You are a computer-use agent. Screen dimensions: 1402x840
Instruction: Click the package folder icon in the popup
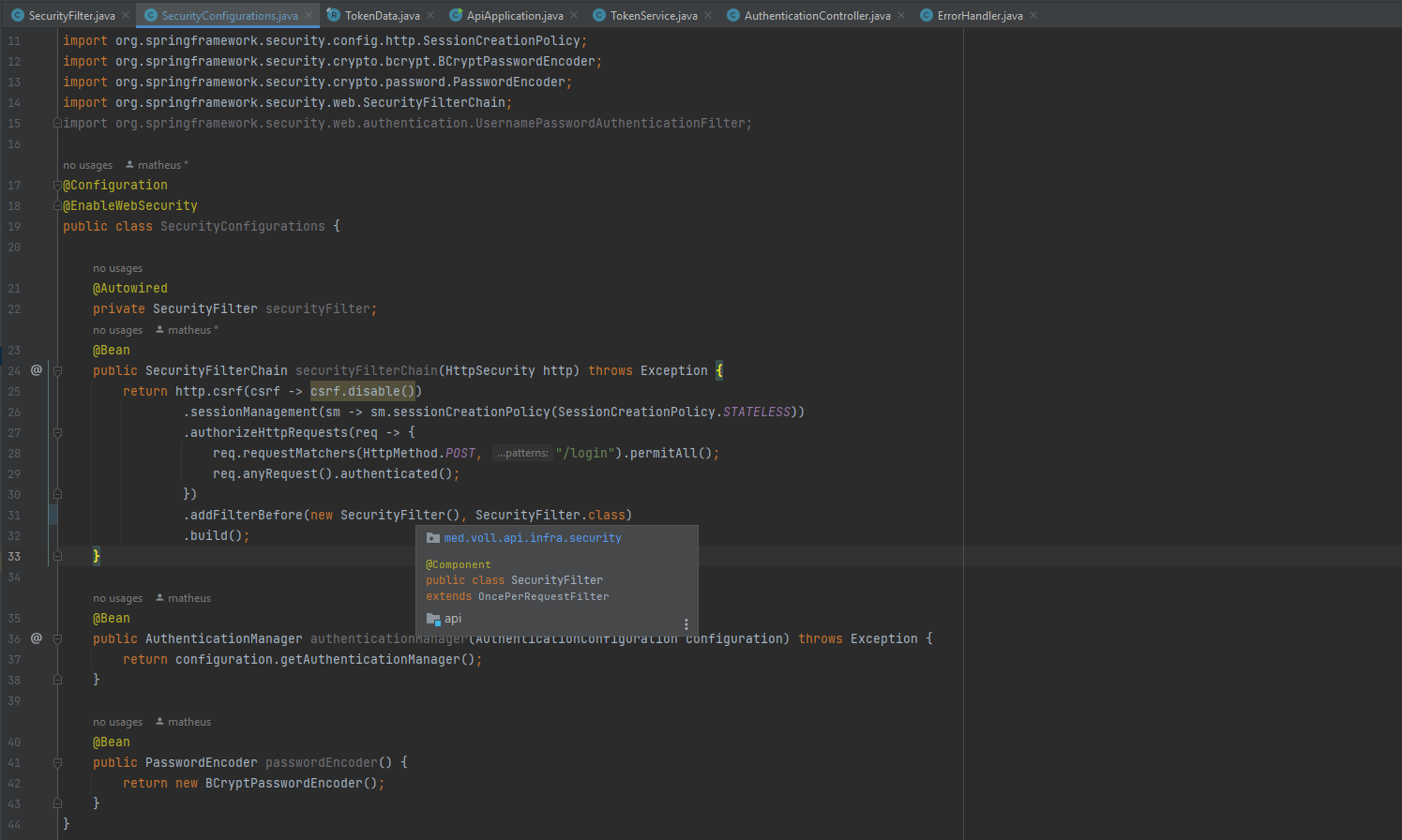click(x=433, y=538)
